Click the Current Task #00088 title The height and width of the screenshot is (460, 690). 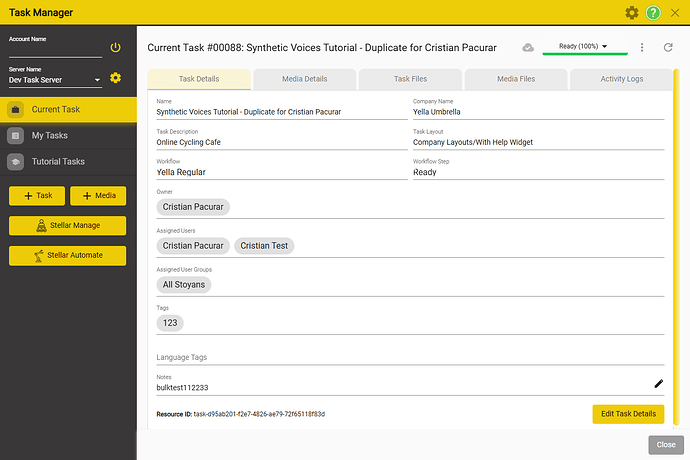pos(322,48)
